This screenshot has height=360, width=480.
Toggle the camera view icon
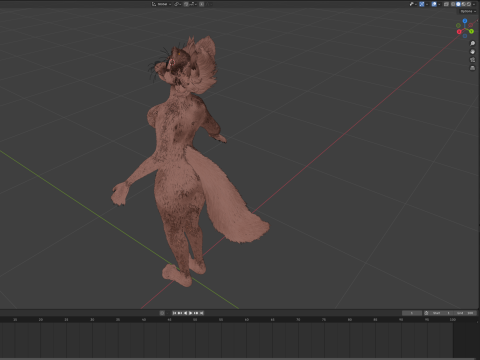pos(472,60)
